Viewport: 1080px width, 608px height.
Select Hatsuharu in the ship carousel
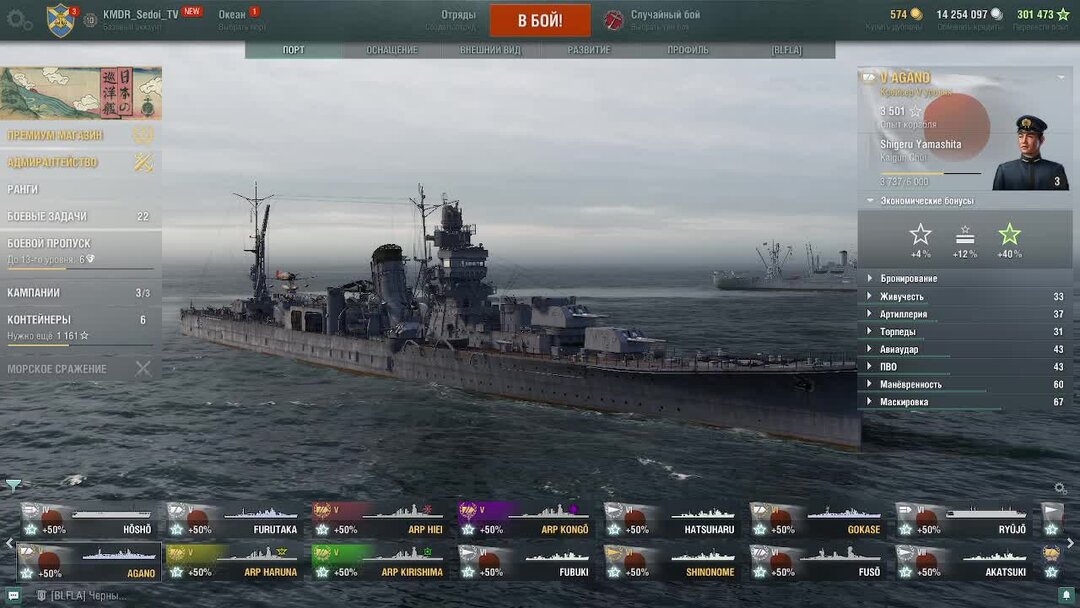tap(672, 520)
